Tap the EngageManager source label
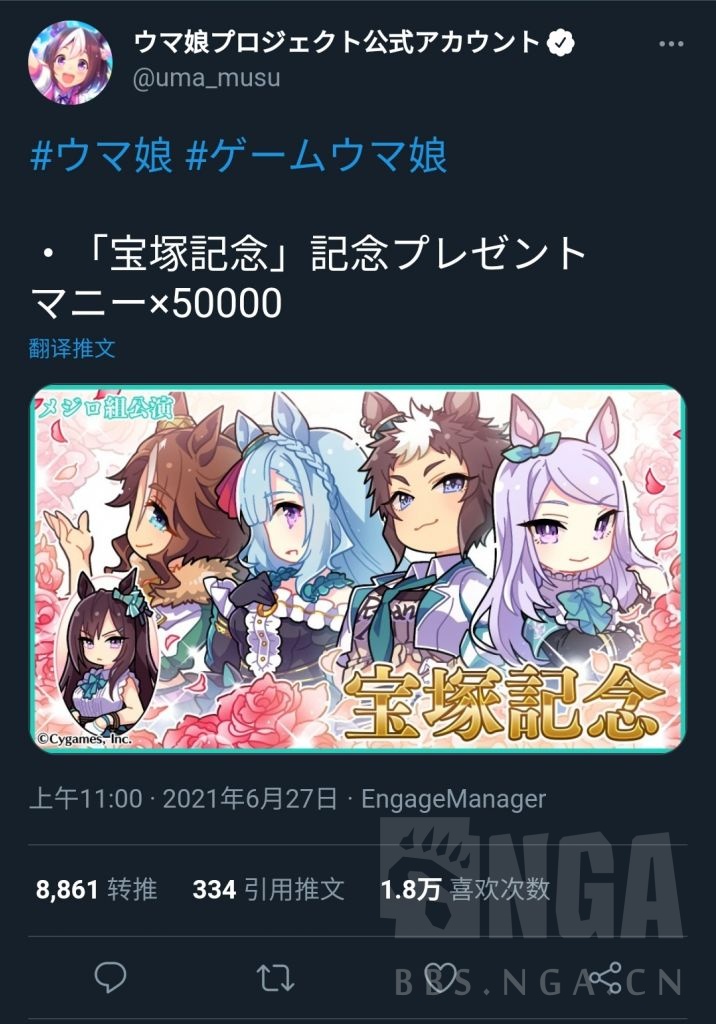 pos(453,799)
